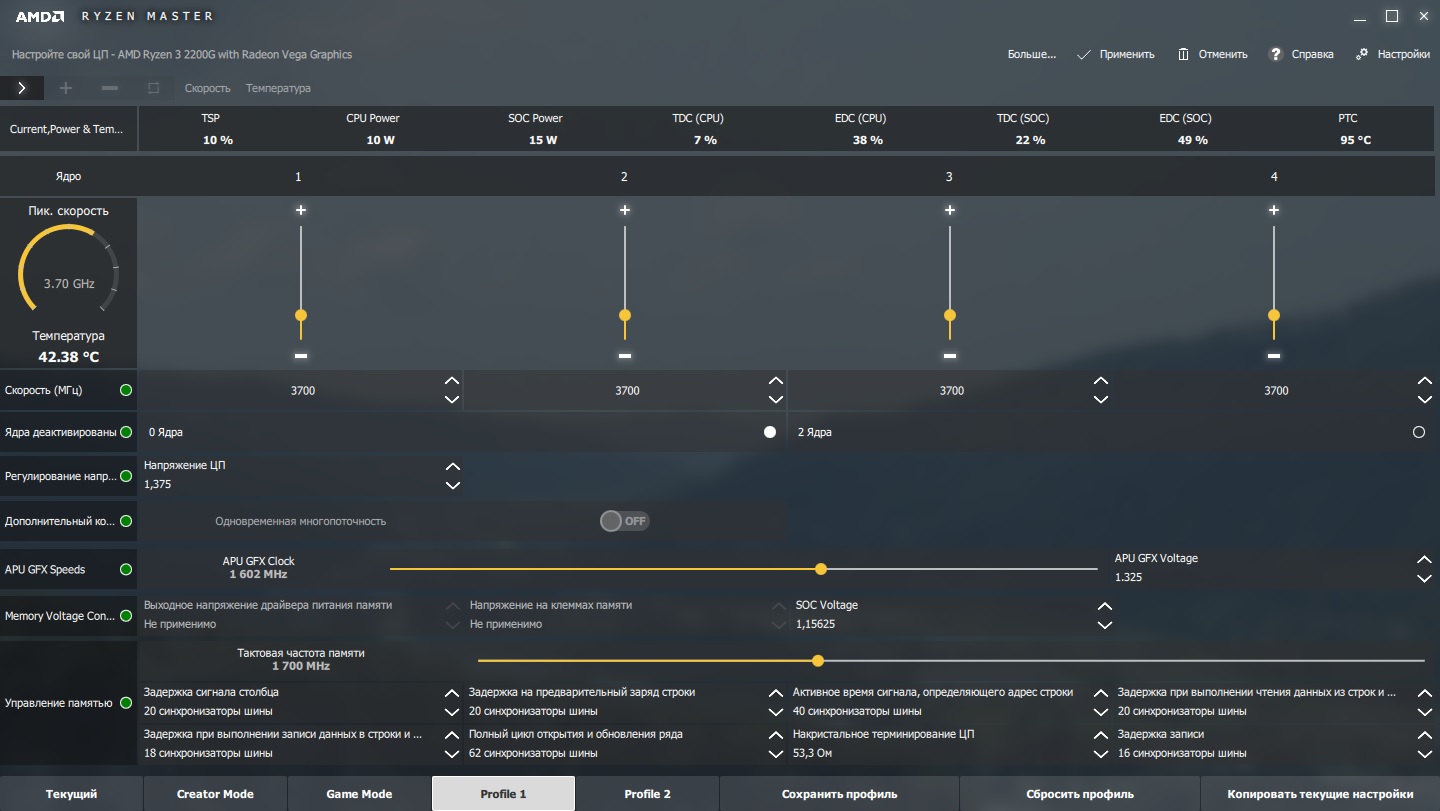Toggle the green indicator for Скорость (МГц)
The height and width of the screenshot is (811, 1440).
[126, 390]
